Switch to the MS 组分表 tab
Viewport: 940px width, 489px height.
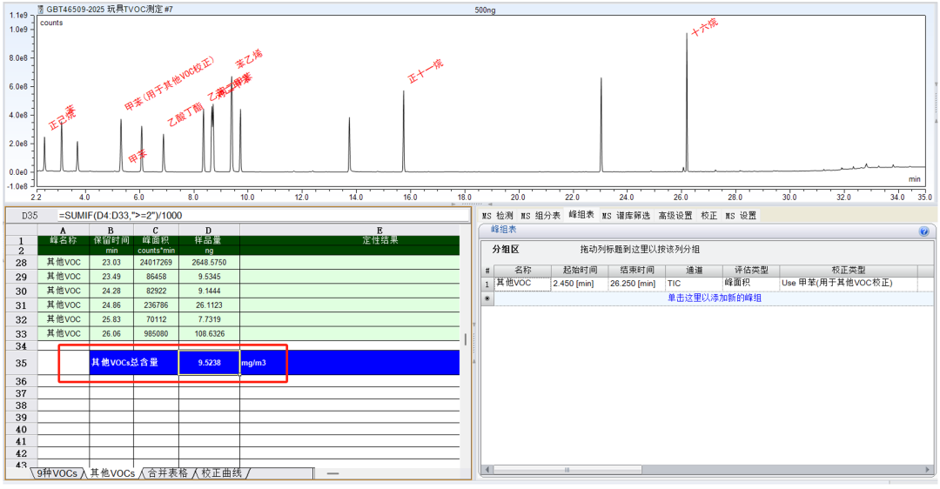tap(540, 215)
